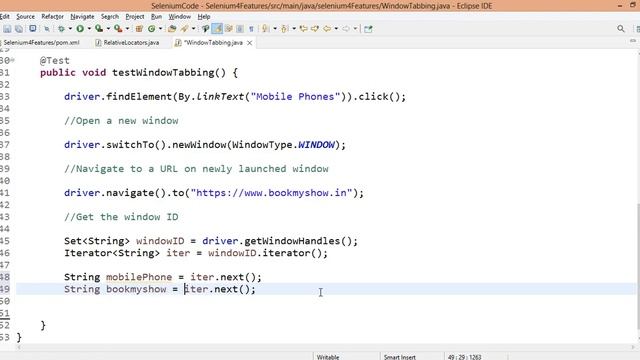Click the Save All icon
The height and width of the screenshot is (360, 640).
point(19,29)
